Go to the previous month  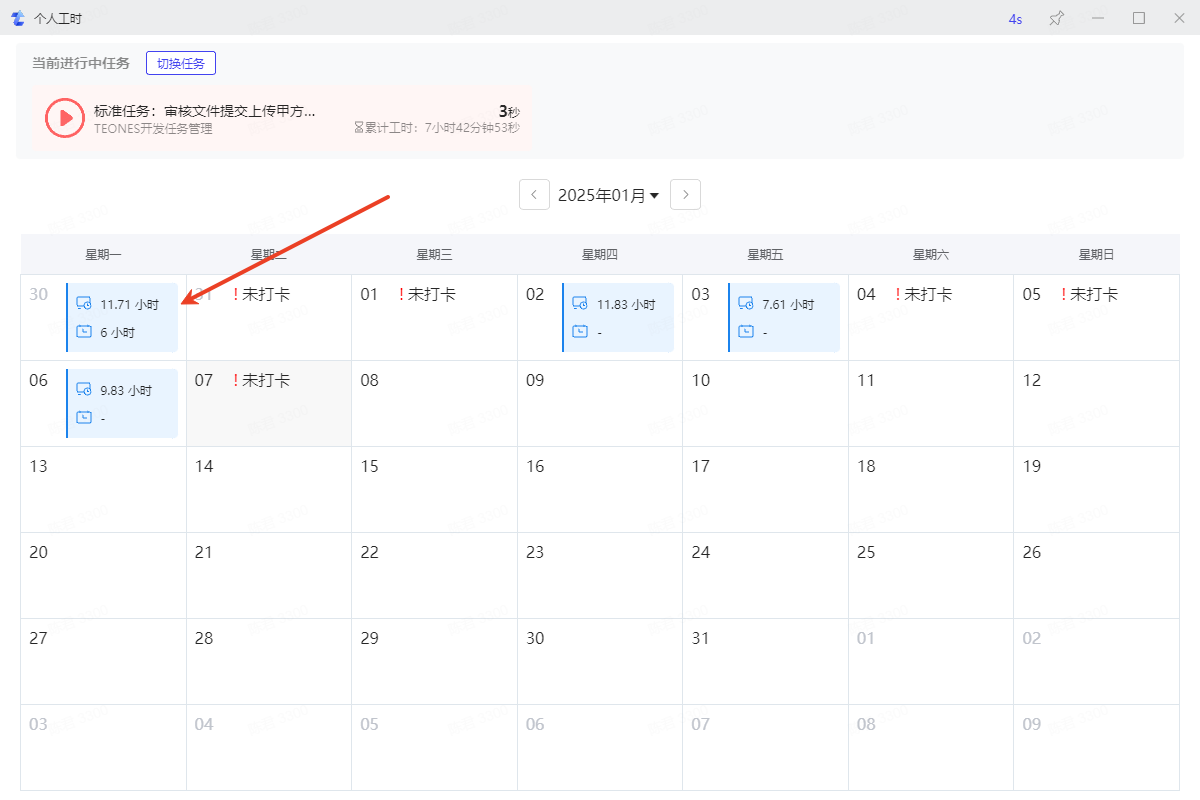pos(534,195)
